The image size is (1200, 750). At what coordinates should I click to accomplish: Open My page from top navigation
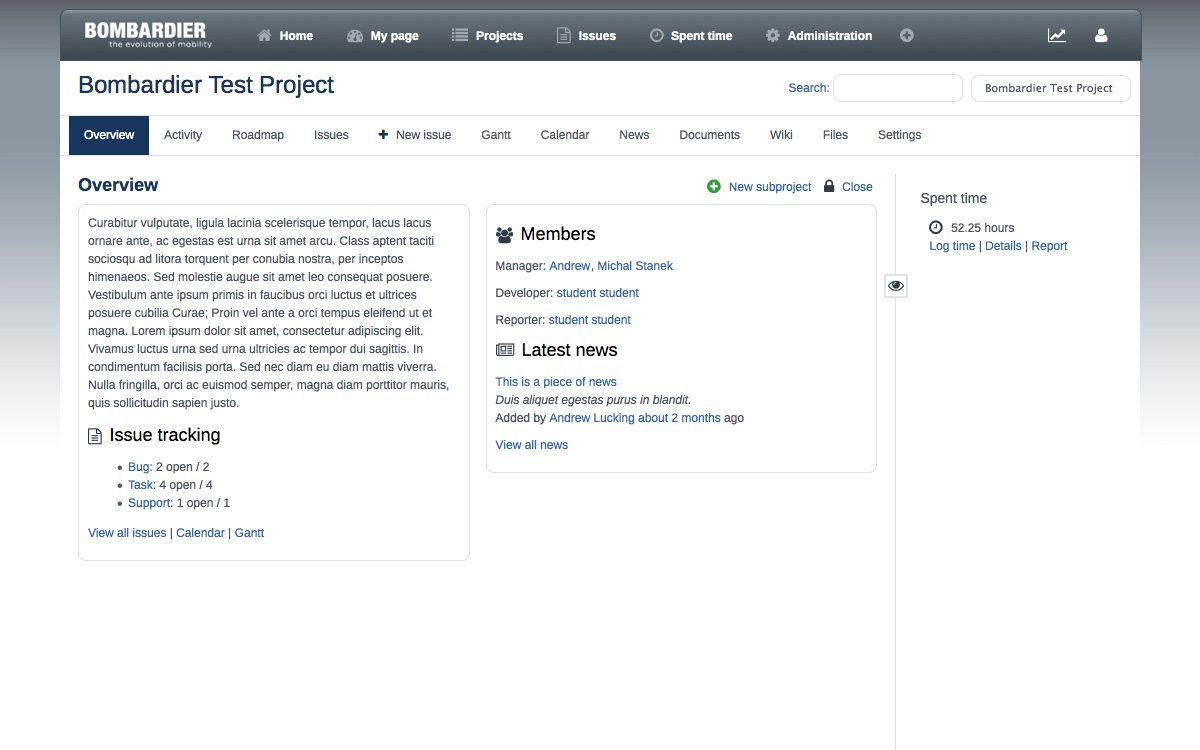click(x=383, y=36)
